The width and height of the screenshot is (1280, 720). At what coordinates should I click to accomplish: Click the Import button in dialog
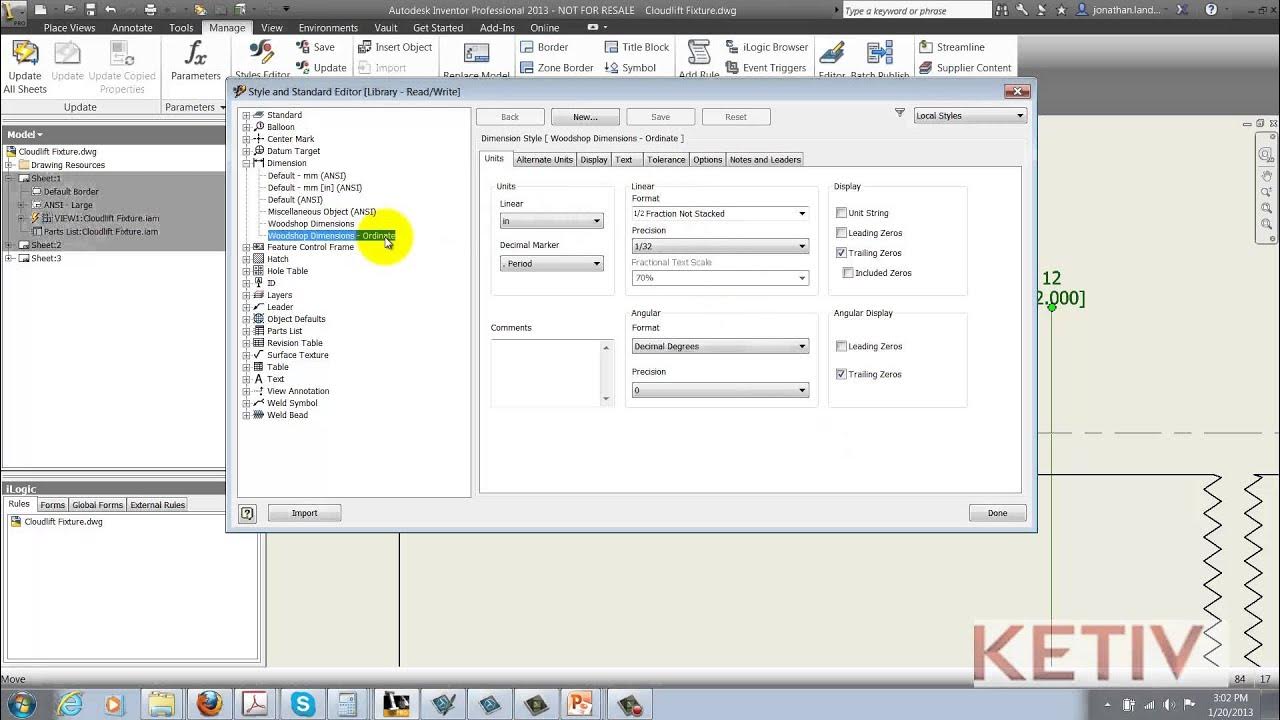point(304,513)
